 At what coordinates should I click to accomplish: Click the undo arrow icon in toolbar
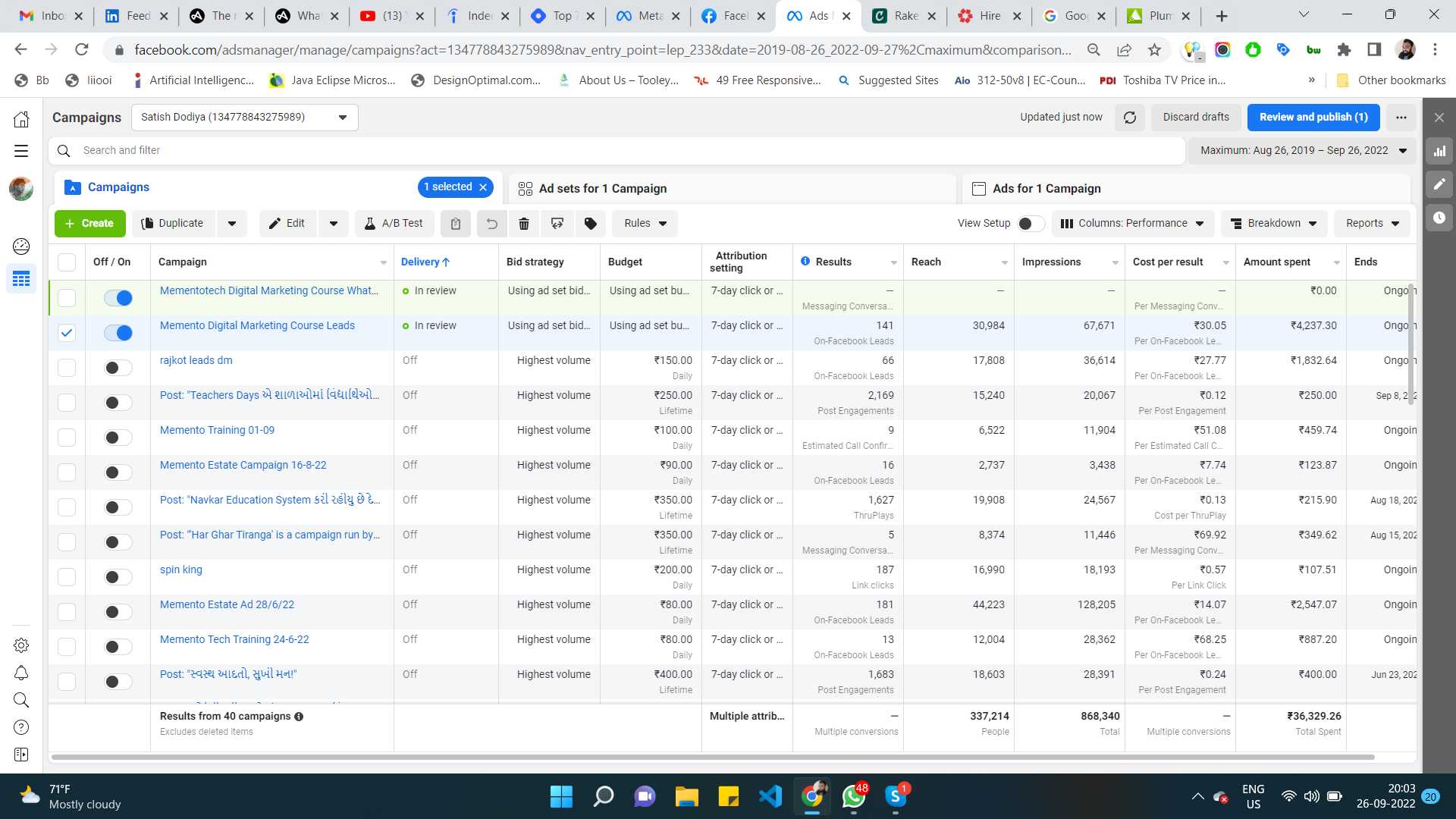tap(491, 224)
